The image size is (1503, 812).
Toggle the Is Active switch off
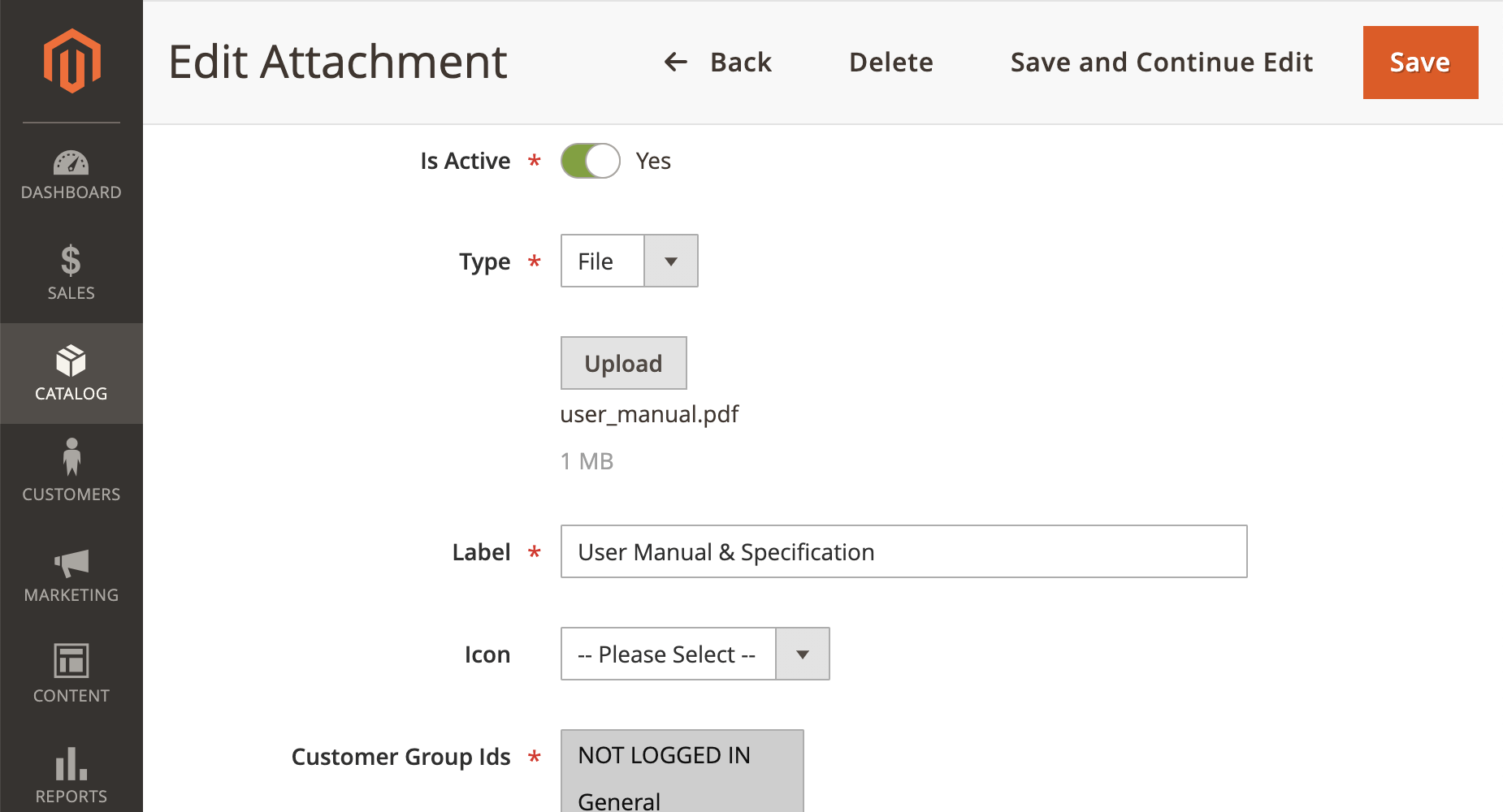(591, 160)
